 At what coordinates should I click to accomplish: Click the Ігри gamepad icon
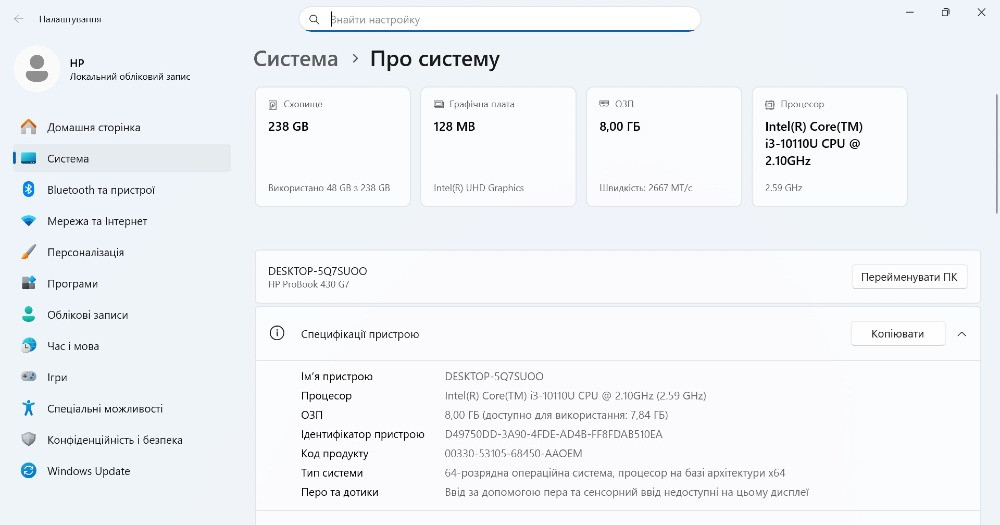click(29, 377)
